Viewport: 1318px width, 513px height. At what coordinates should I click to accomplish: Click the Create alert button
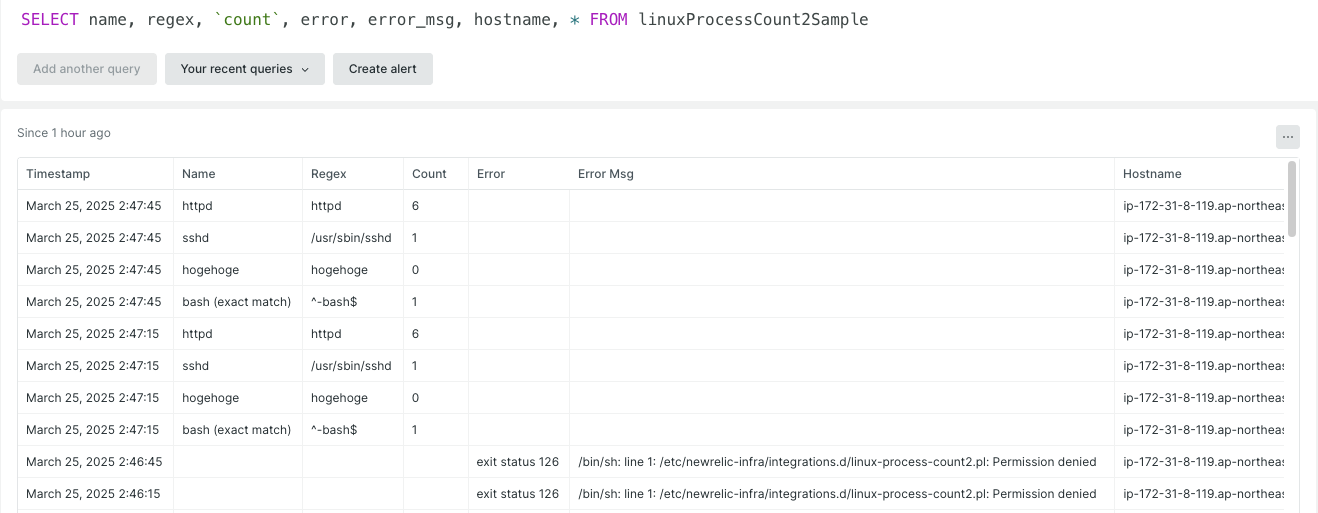click(383, 69)
